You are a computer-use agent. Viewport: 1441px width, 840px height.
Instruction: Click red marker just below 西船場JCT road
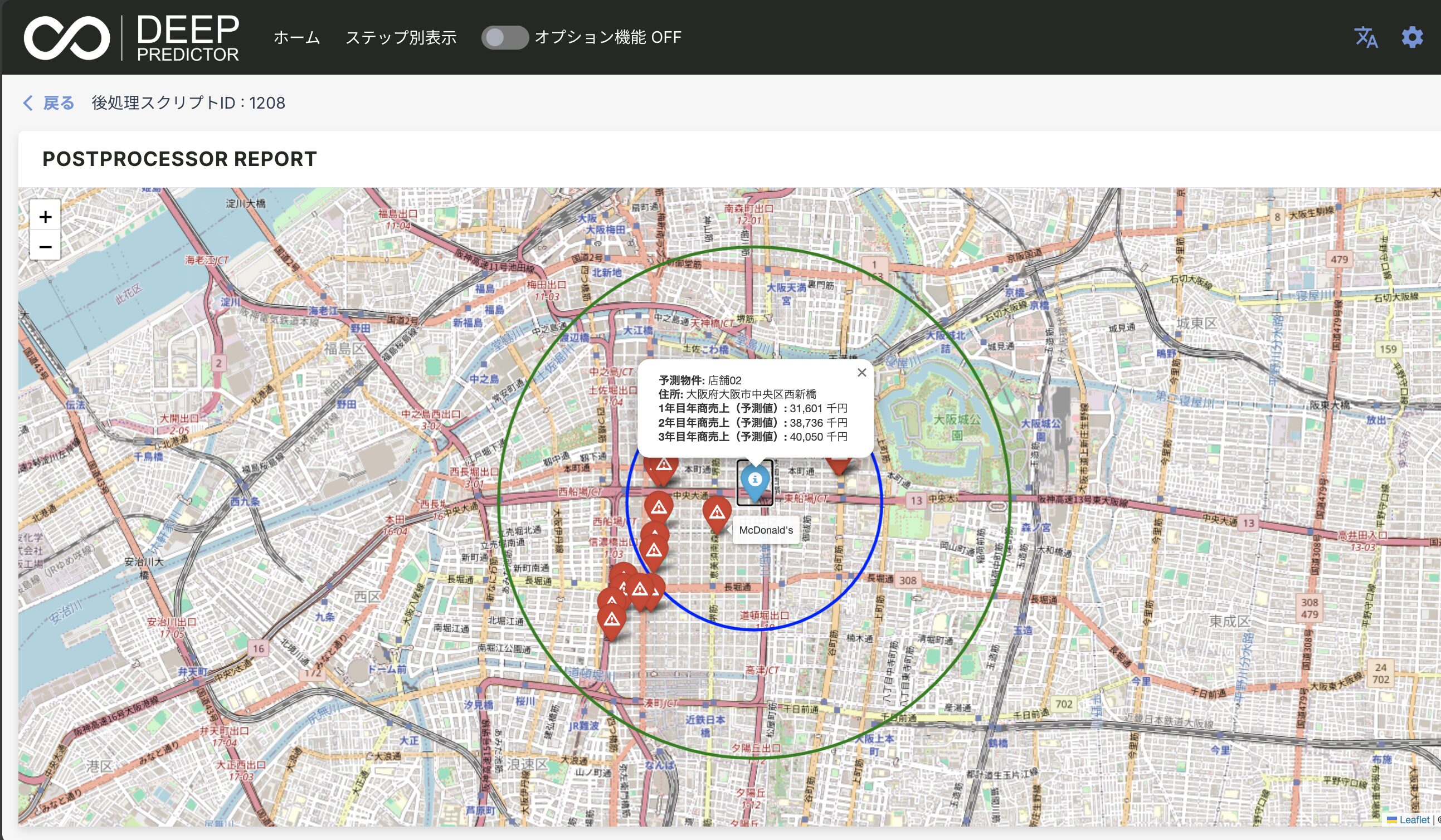click(x=658, y=507)
